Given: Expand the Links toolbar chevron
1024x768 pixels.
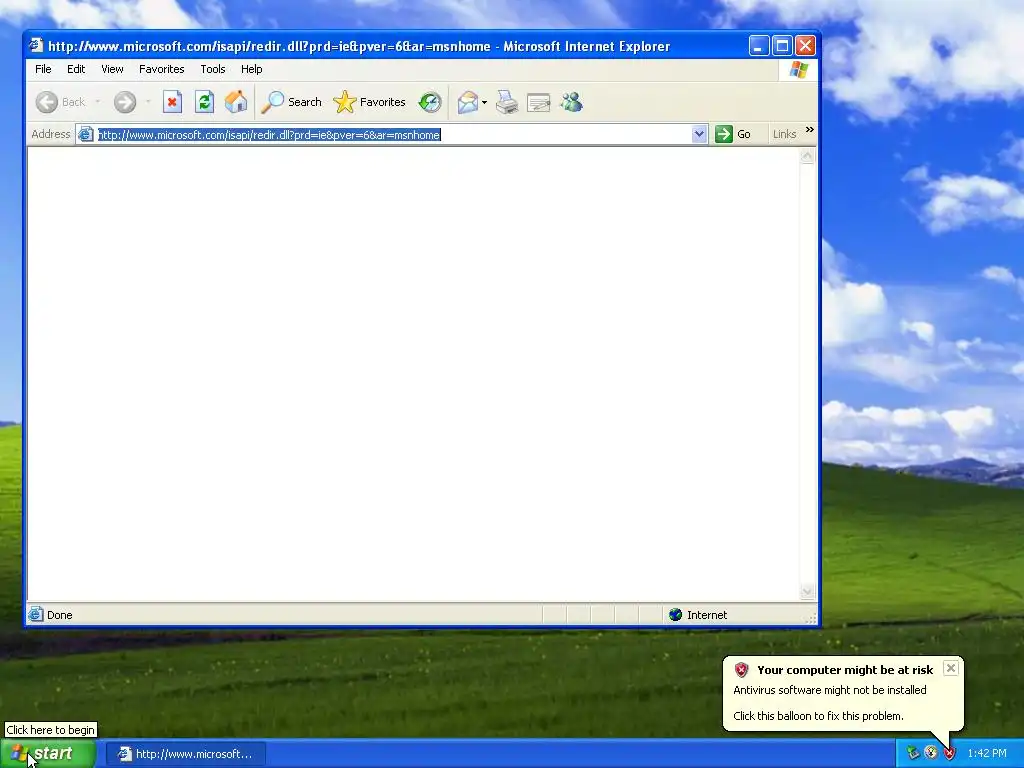Looking at the screenshot, I should pos(810,130).
